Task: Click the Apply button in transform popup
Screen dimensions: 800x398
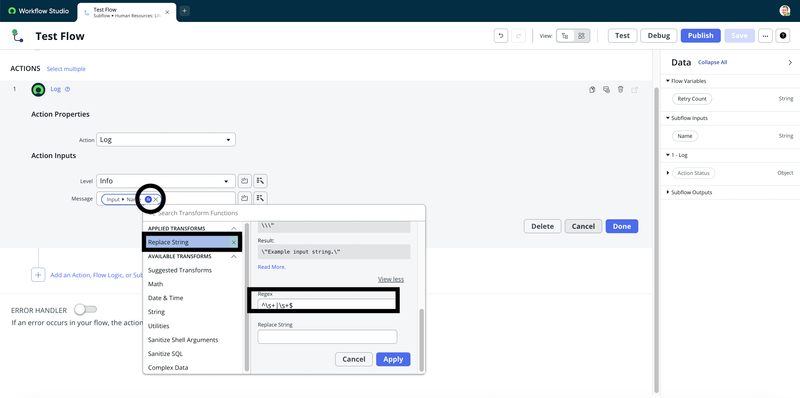Action: click(393, 359)
